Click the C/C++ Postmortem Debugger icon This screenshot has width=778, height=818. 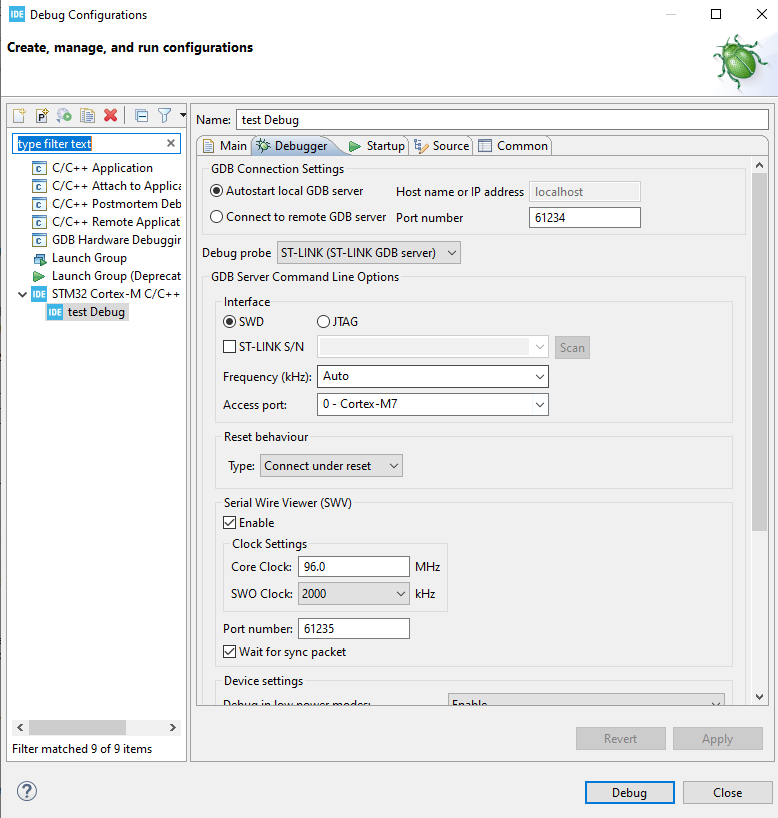[39, 204]
